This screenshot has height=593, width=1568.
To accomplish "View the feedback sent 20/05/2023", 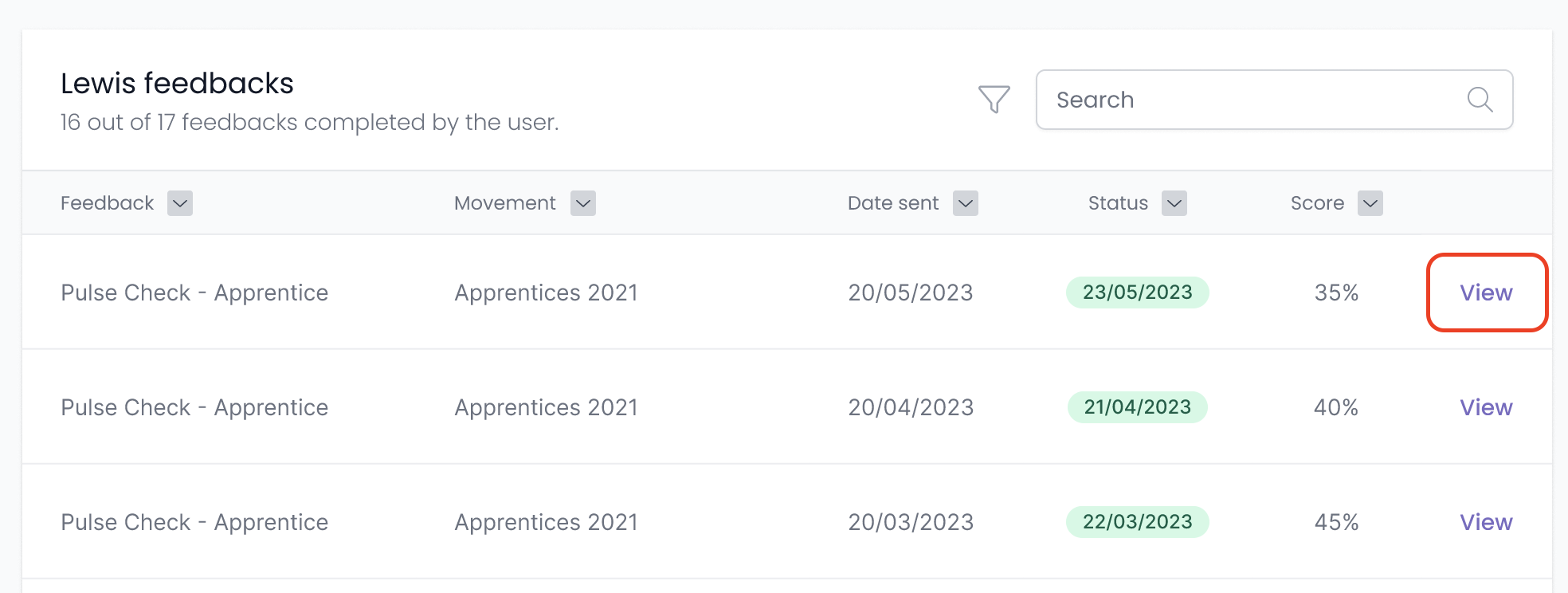I will [x=1486, y=293].
